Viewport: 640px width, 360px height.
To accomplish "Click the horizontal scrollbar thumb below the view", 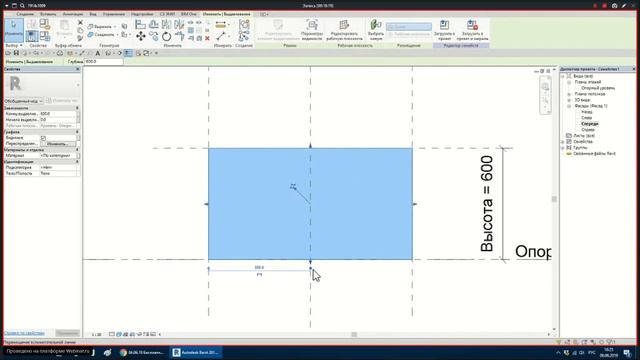I will (x=354, y=334).
